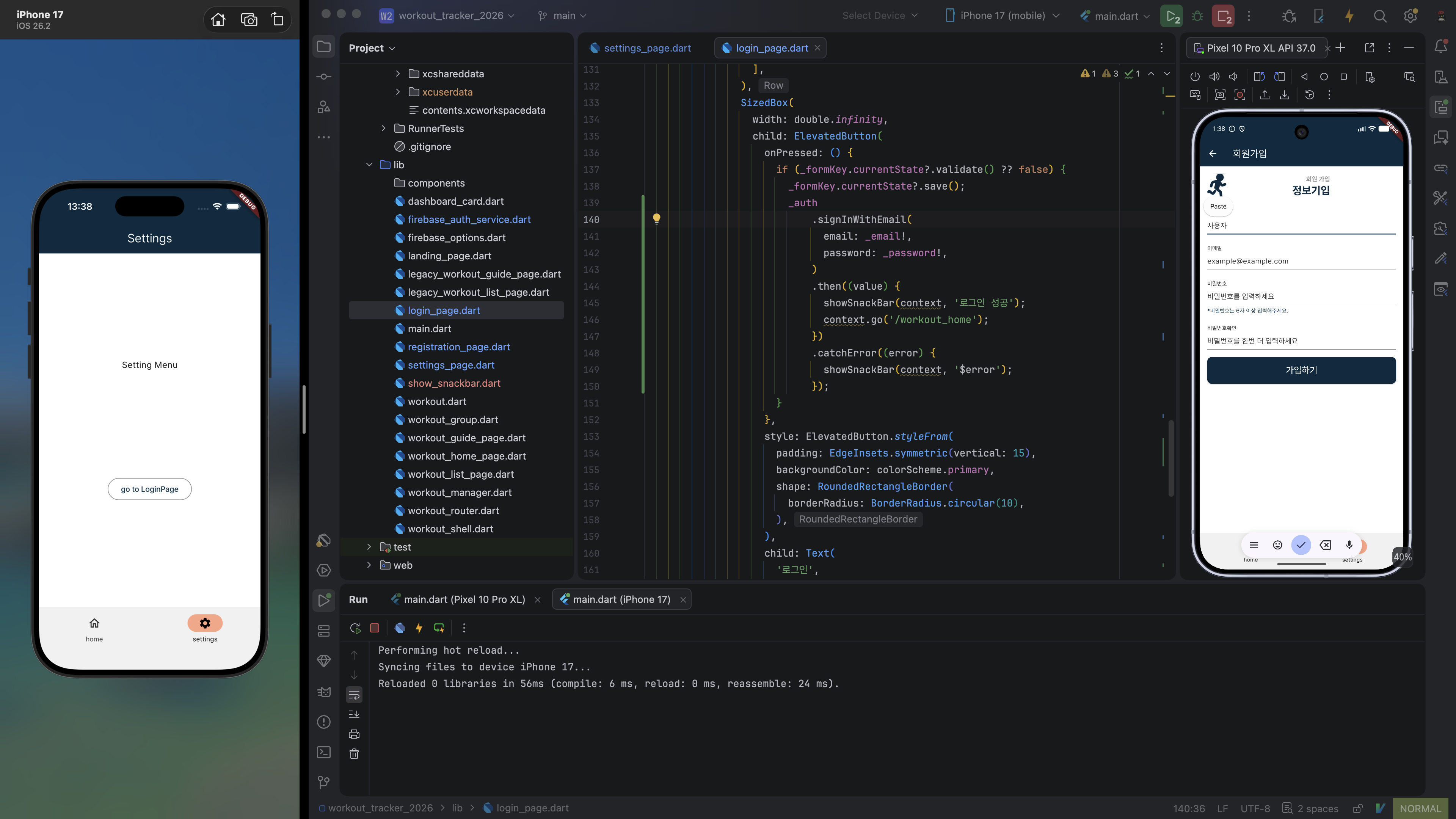Screen dimensions: 1456x819
Task: Stop the app in the Run panel
Action: 374,628
